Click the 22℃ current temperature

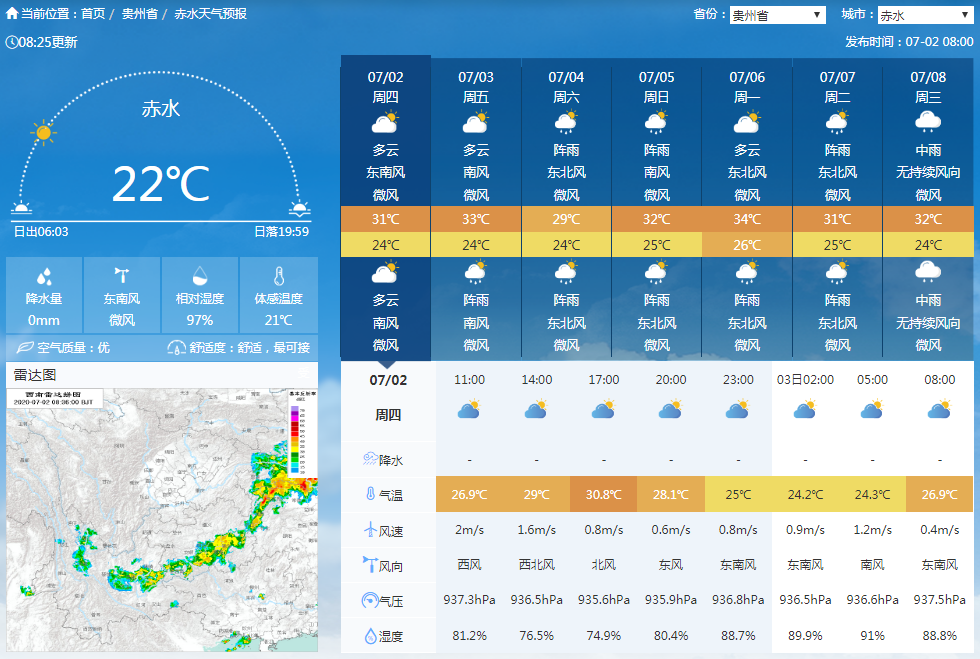click(x=161, y=184)
